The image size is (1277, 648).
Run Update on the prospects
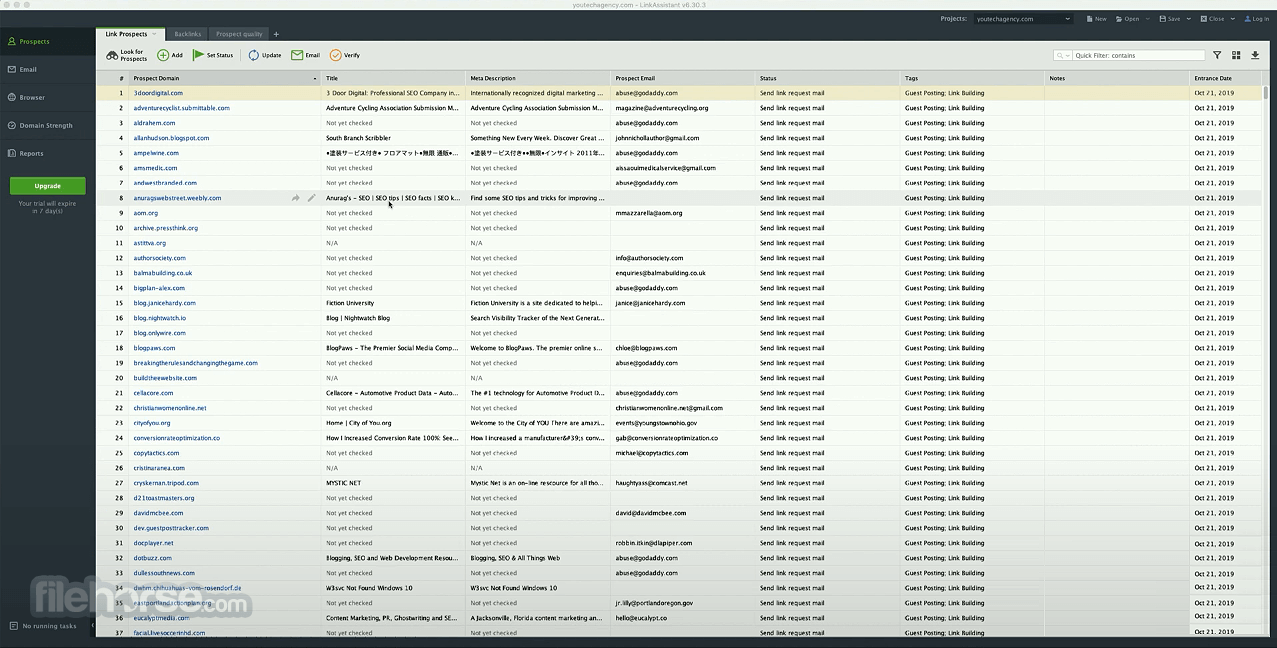tap(265, 55)
